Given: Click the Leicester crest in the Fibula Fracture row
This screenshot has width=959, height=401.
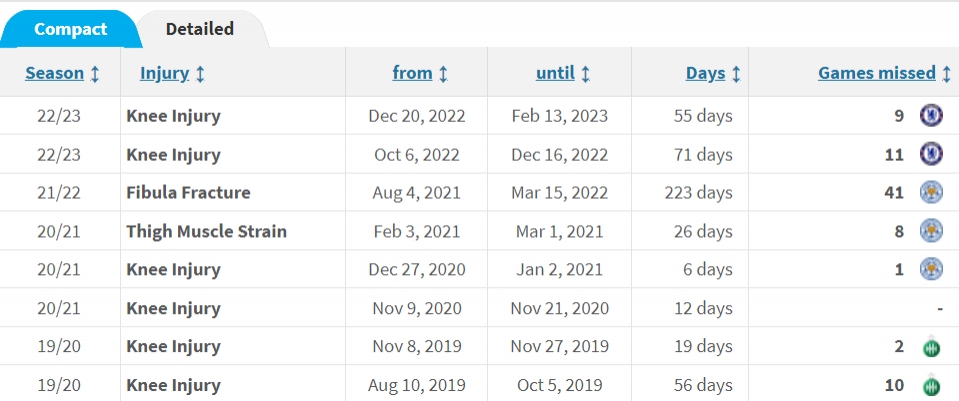Looking at the screenshot, I should click(931, 193).
